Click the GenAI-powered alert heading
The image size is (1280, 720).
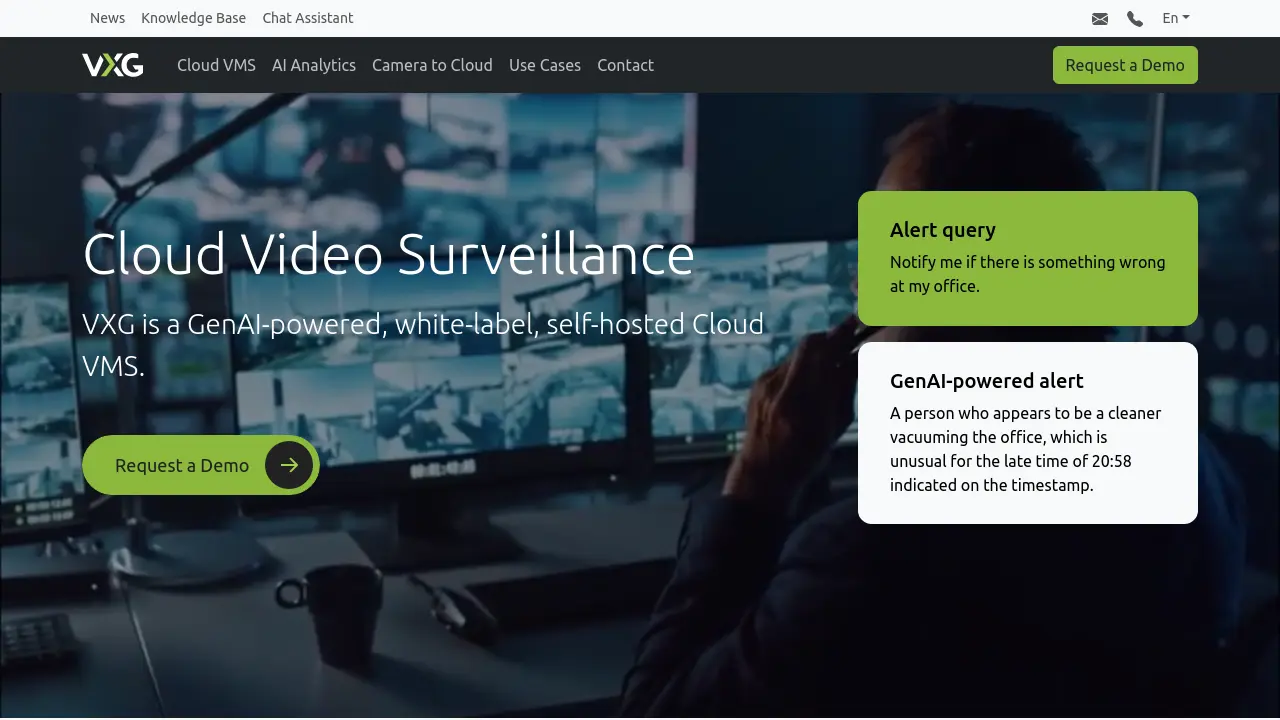pos(987,381)
